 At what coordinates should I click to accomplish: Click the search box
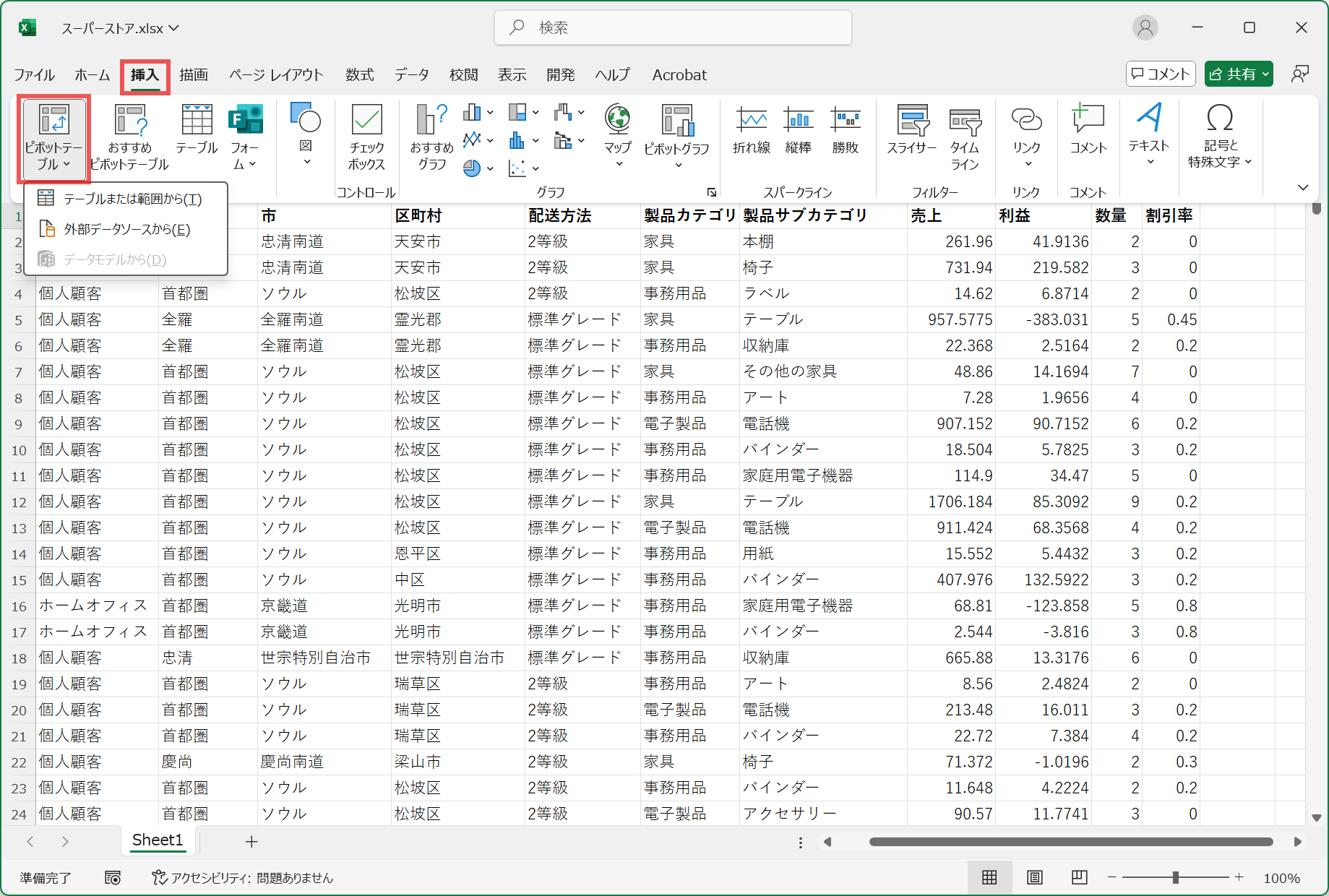click(673, 27)
